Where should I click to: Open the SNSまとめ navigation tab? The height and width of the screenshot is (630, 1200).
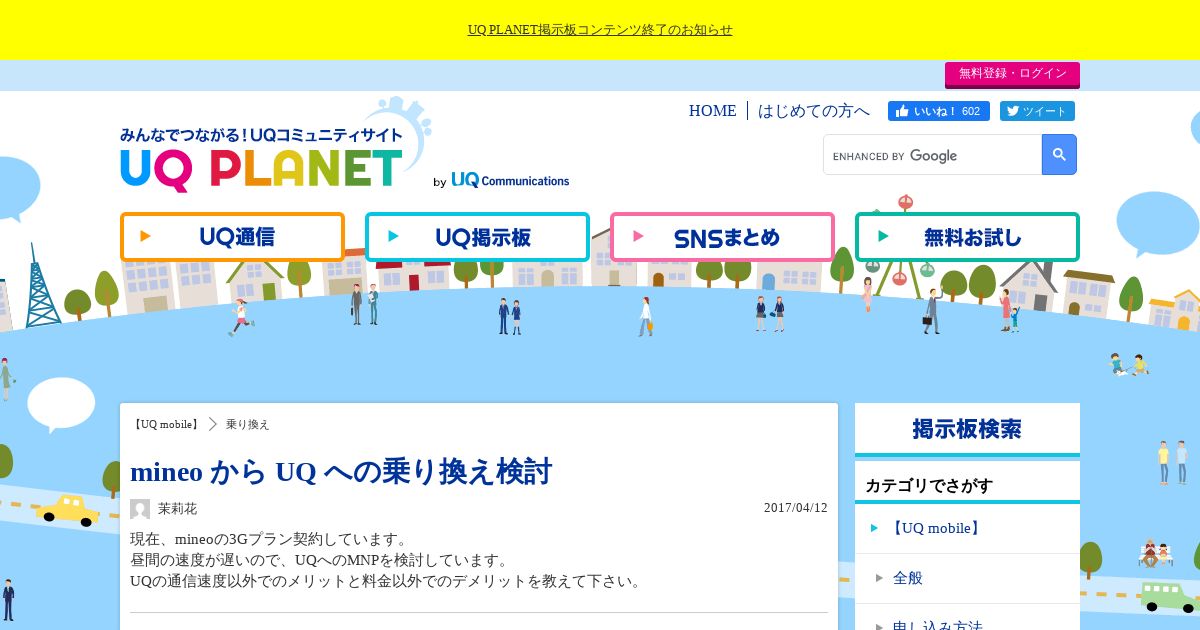(722, 237)
